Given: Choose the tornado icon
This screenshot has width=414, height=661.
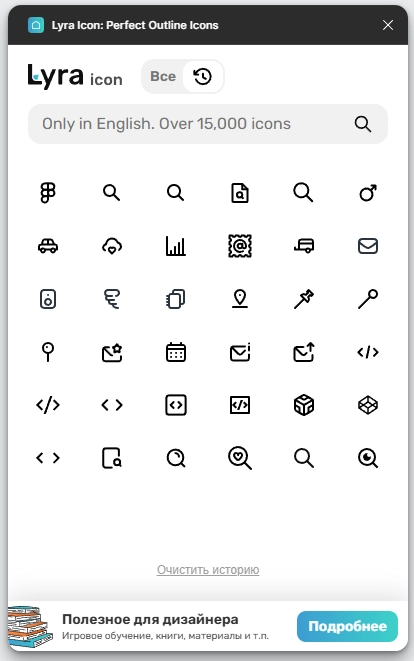Looking at the screenshot, I should click(112, 299).
